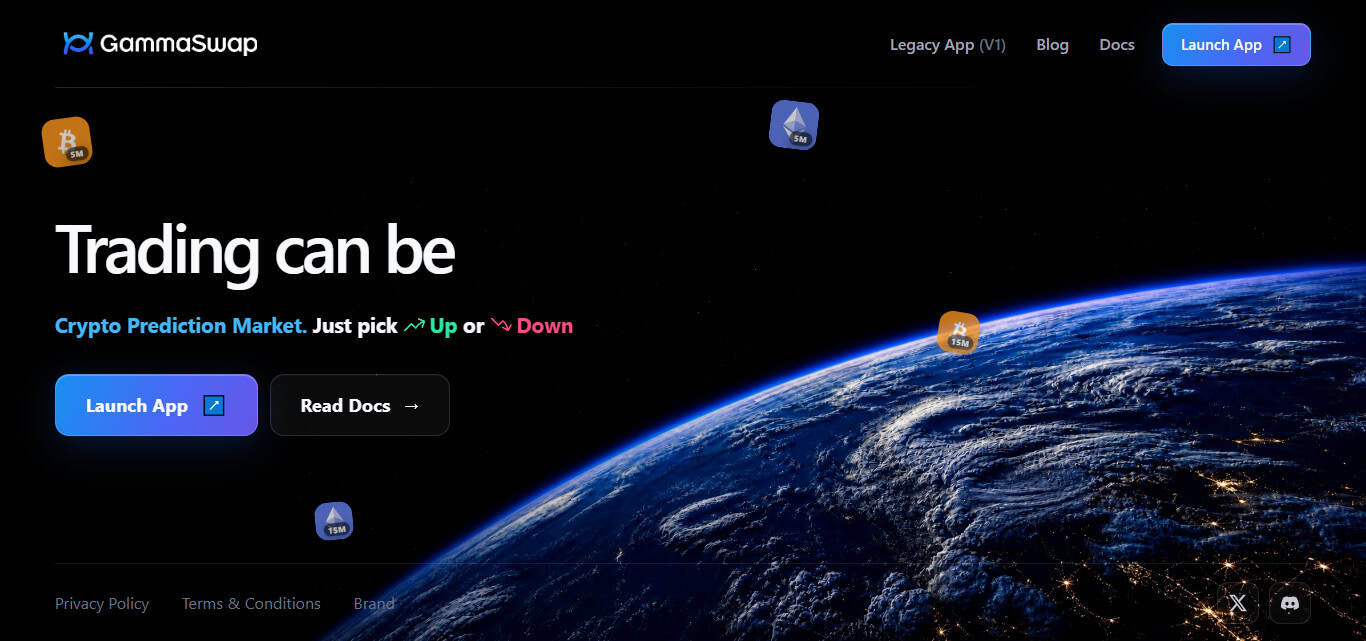The image size is (1366, 641).
Task: Open the X (Twitter) social icon
Action: 1238,603
